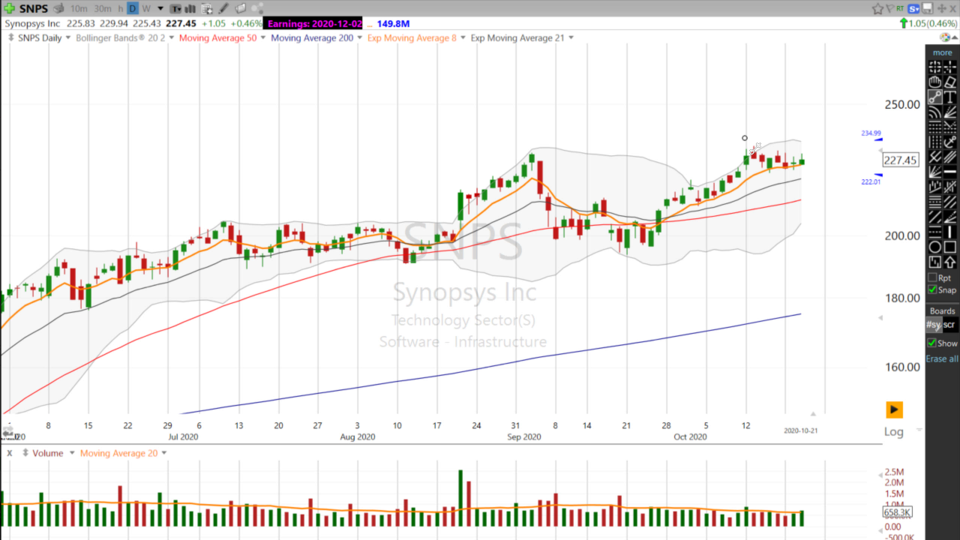The height and width of the screenshot is (540, 960).
Task: Click the save disk icon
Action: (x=928, y=9)
